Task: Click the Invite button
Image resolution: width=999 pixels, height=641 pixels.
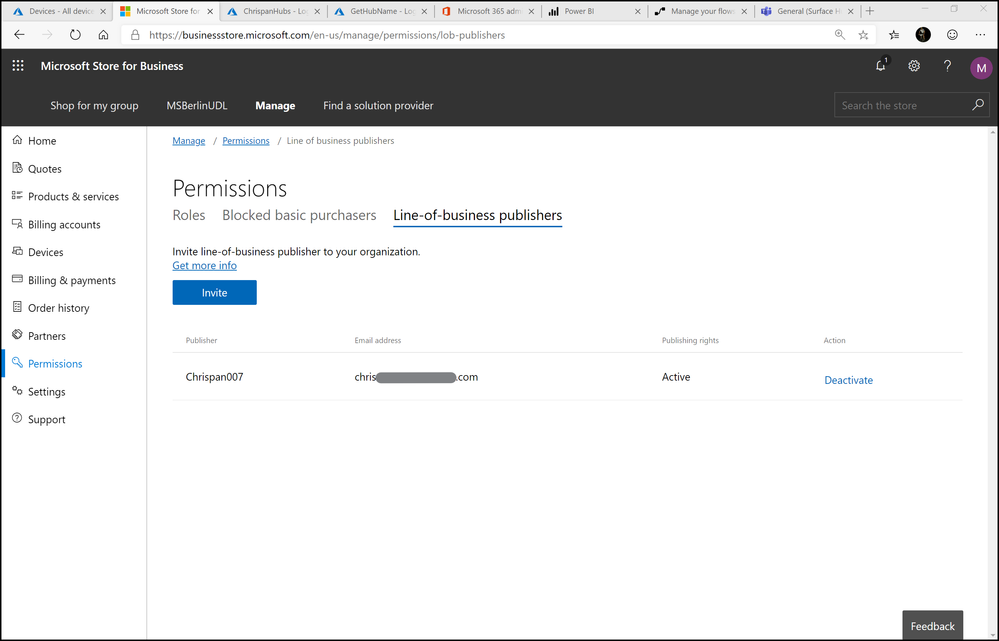Action: 215,292
